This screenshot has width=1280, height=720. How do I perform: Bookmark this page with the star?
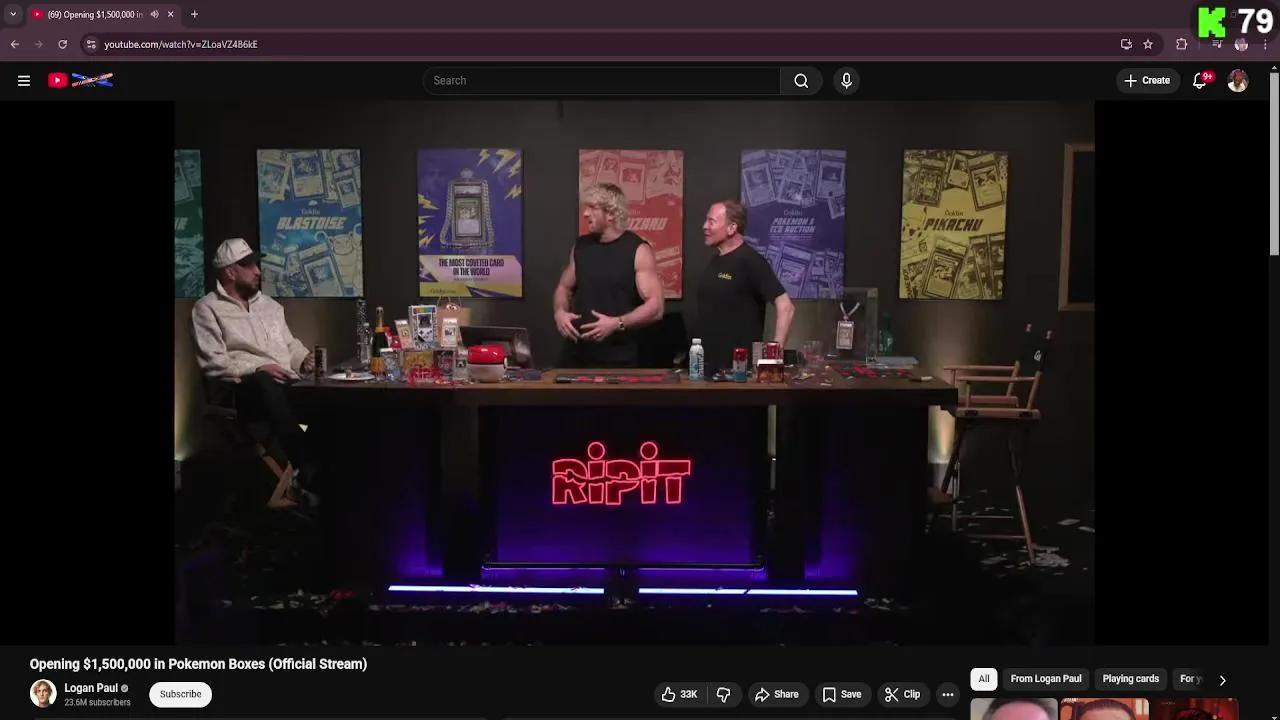[1148, 44]
